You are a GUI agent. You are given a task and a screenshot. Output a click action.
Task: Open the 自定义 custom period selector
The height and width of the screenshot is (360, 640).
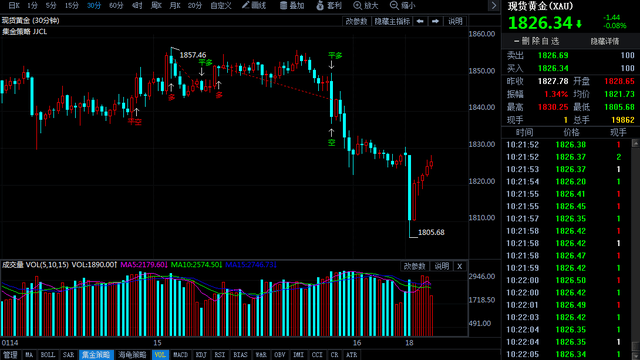[221, 5]
